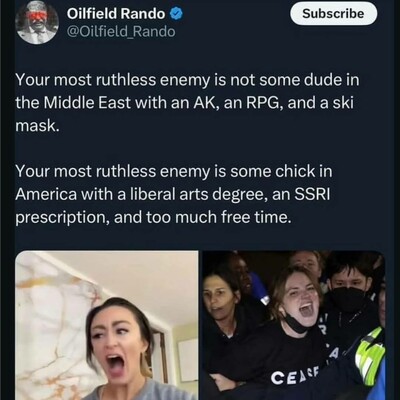Click the white door frame in left photo

pos(162,353)
